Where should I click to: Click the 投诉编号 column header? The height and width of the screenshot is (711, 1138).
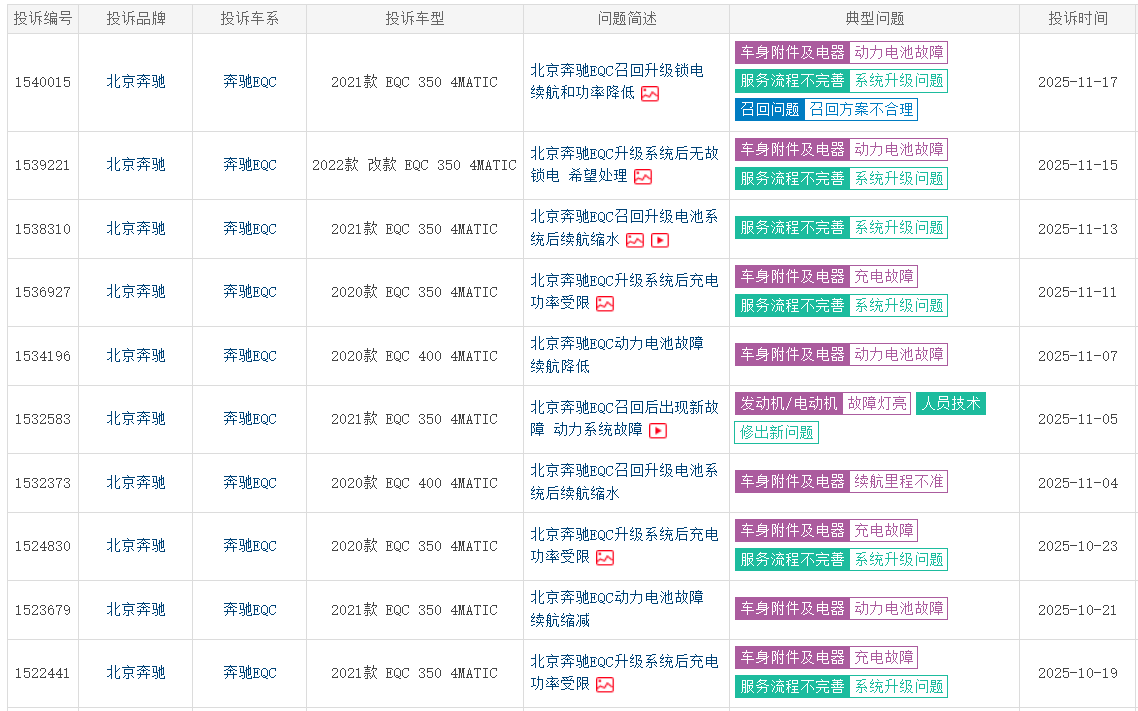(x=43, y=18)
